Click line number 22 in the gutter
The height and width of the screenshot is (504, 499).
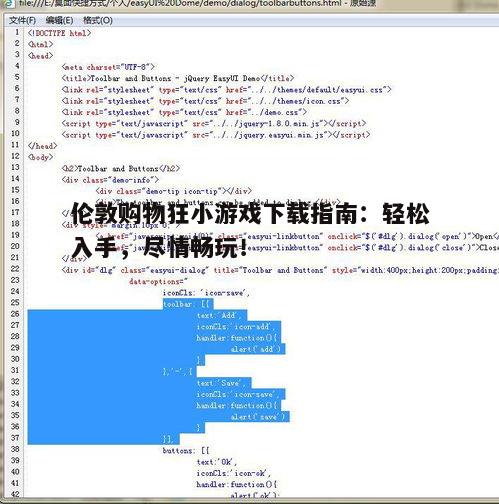point(15,269)
